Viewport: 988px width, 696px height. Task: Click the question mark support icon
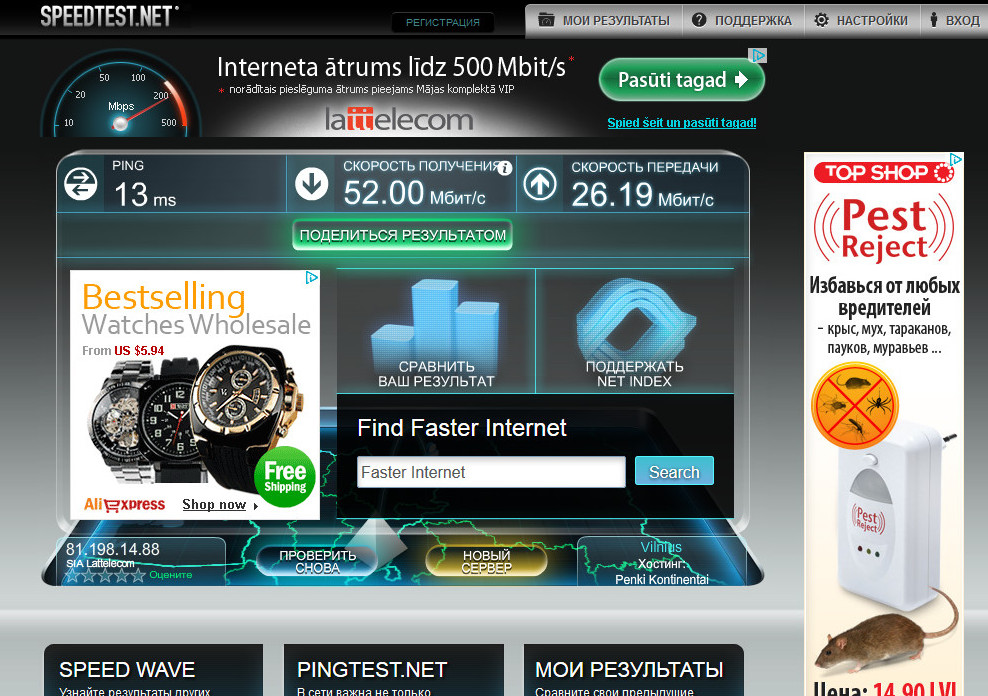(x=699, y=20)
